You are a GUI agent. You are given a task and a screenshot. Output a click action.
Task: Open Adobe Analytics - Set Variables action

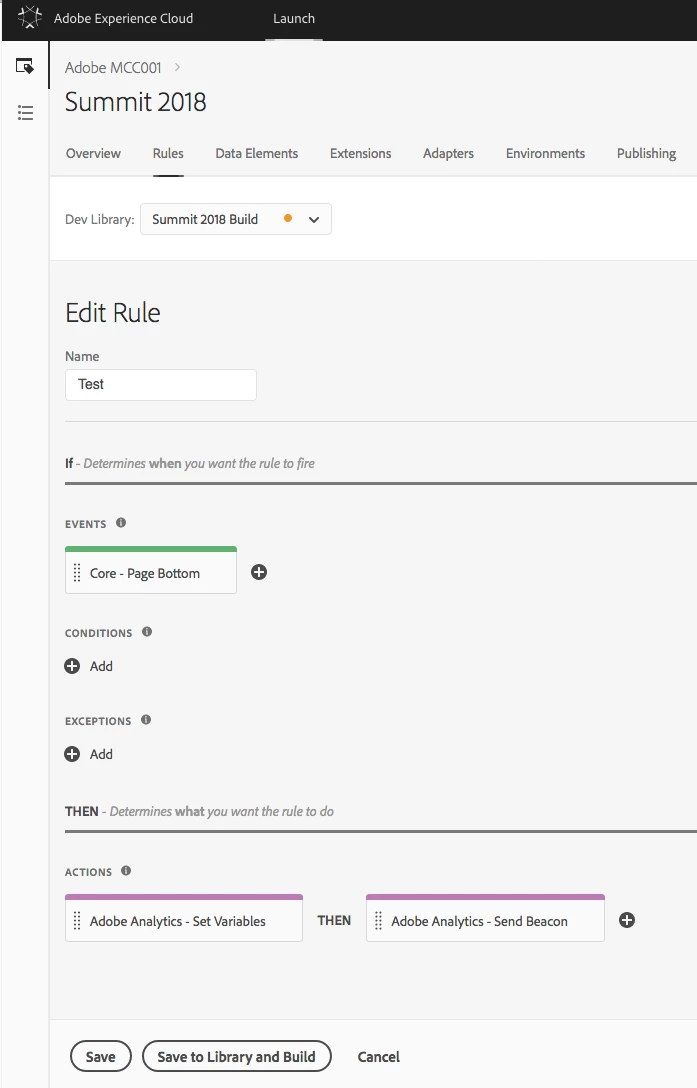(x=184, y=918)
